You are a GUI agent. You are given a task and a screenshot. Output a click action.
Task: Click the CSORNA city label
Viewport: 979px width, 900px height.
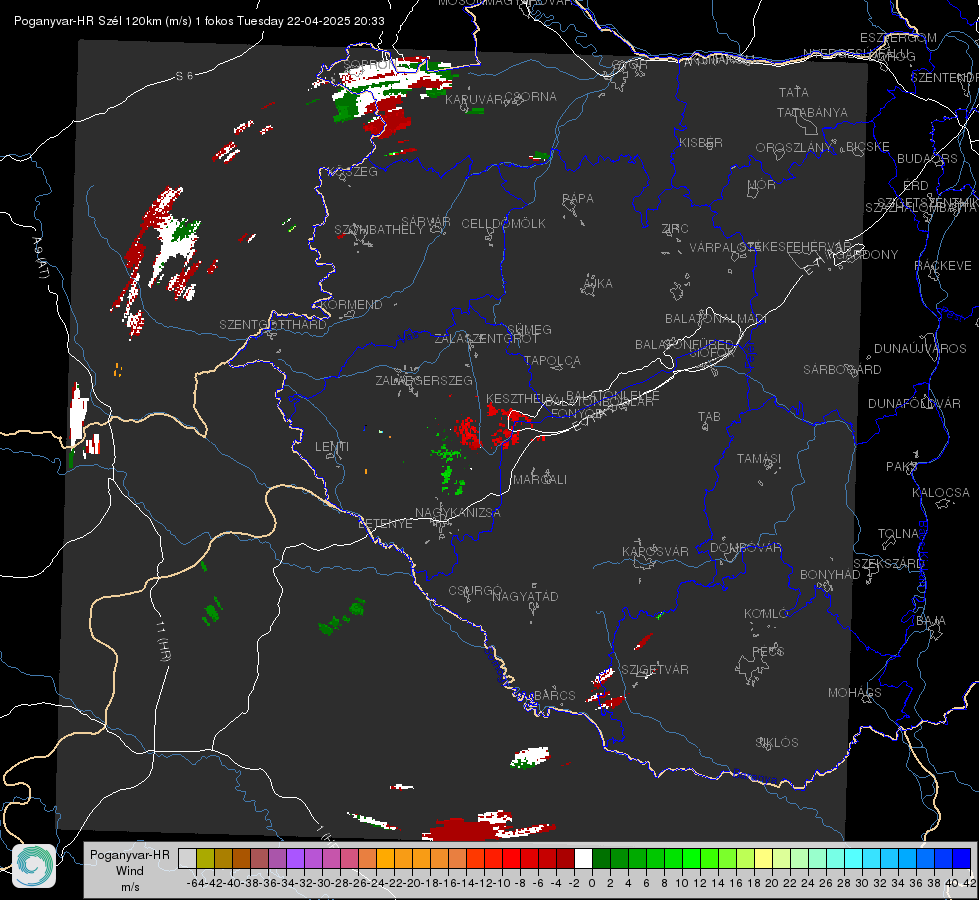tap(531, 97)
